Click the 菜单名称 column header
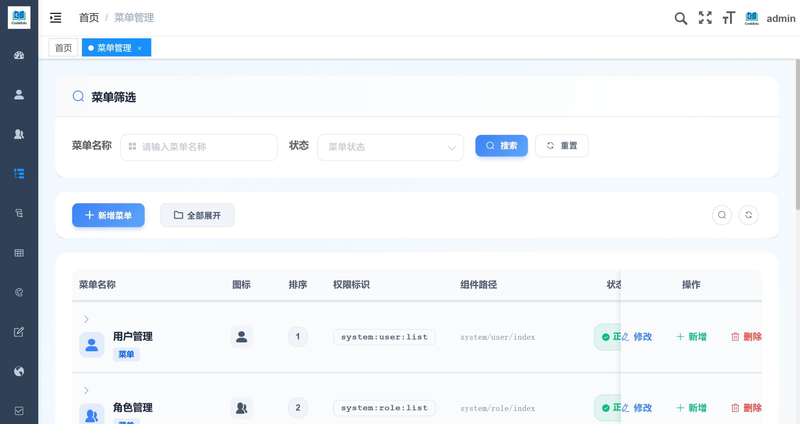Screen dimensions: 800x424 (97, 285)
